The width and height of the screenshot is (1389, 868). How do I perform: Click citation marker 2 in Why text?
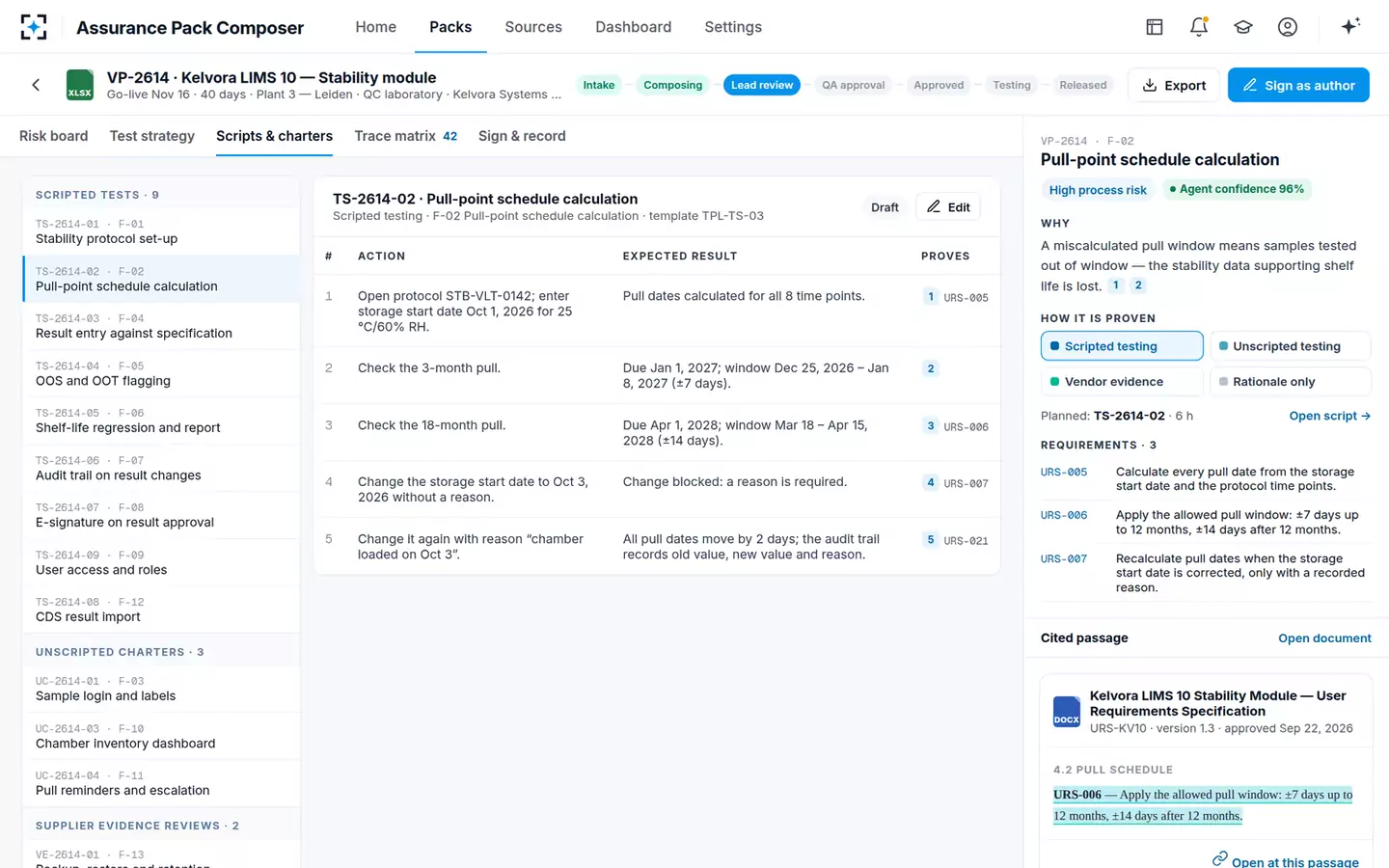(1138, 285)
